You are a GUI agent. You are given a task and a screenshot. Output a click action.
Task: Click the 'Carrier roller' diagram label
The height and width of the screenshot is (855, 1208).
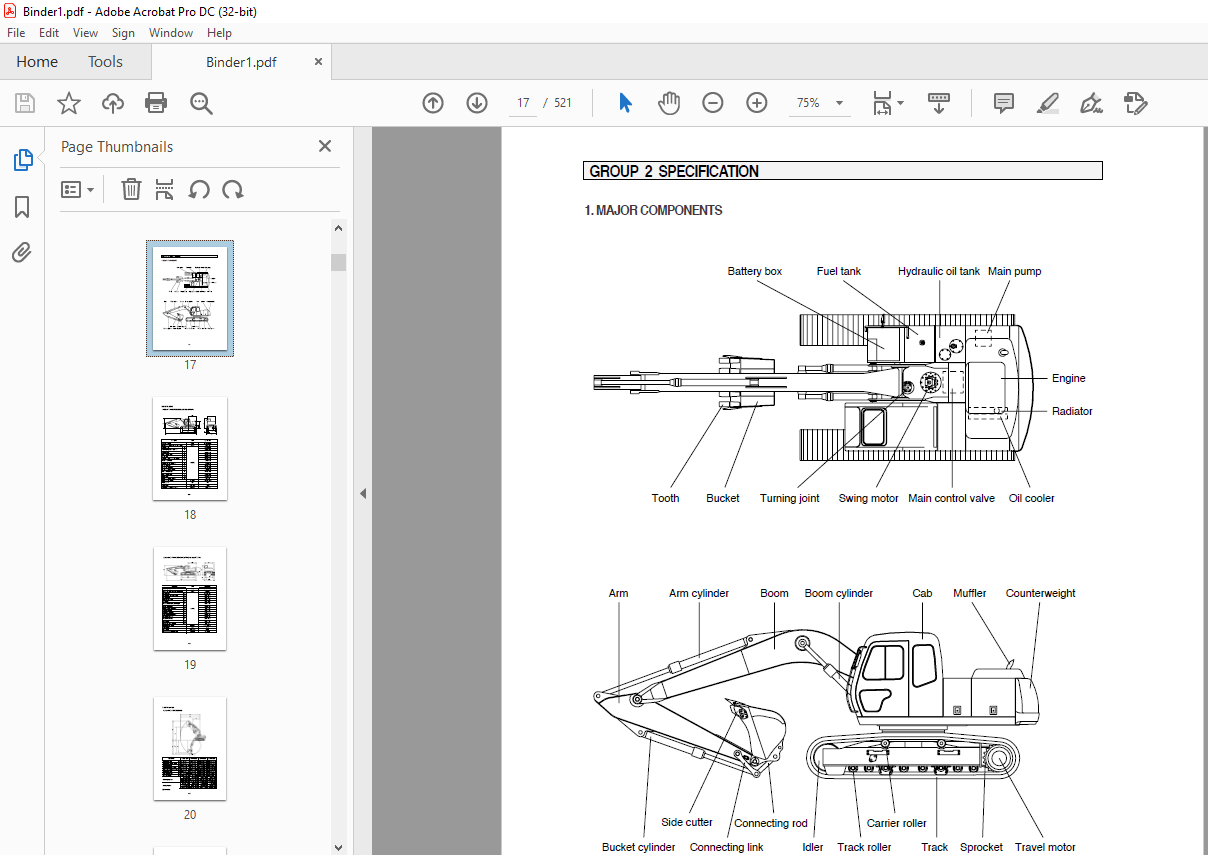tap(897, 823)
